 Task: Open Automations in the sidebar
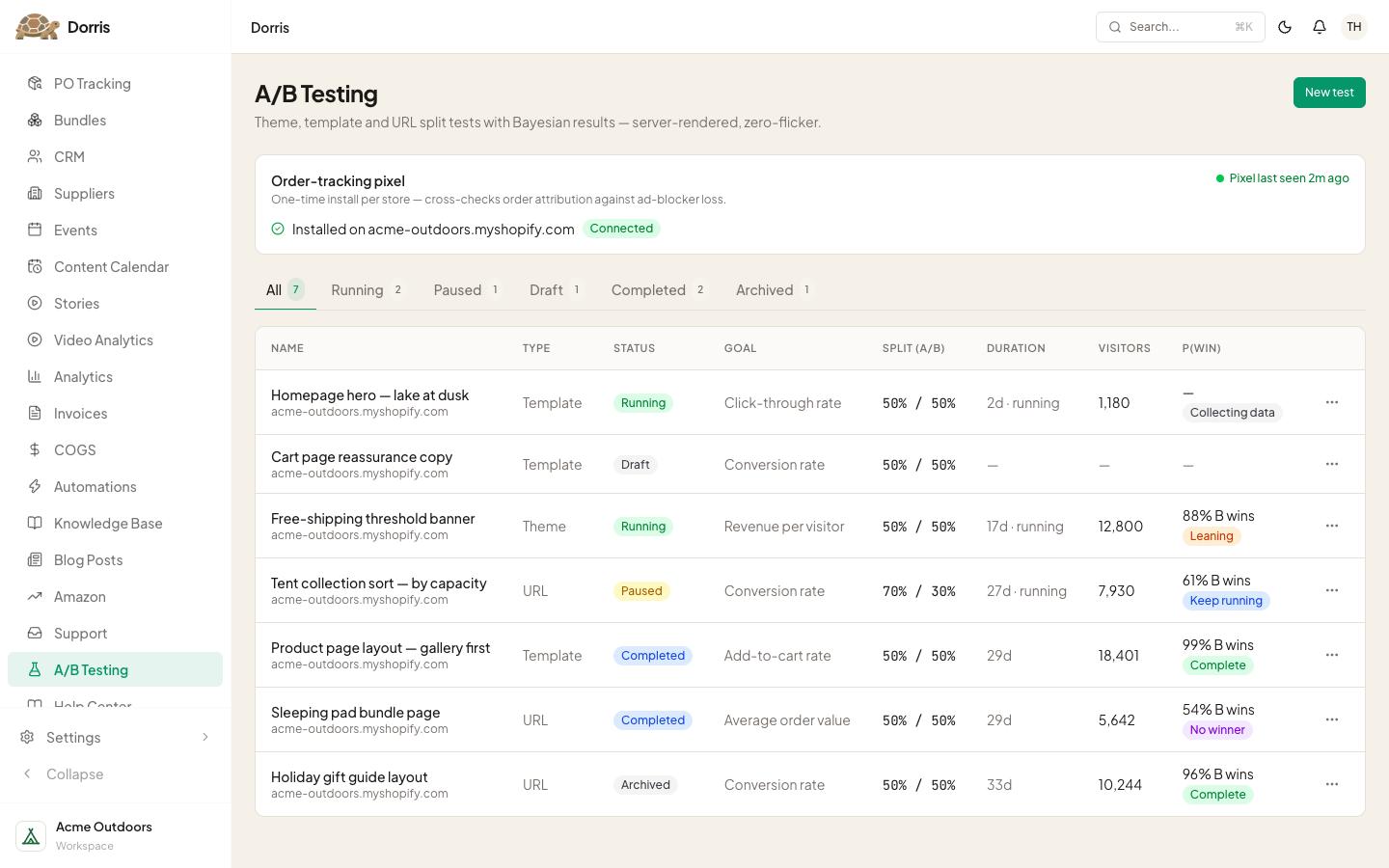pyautogui.click(x=115, y=486)
